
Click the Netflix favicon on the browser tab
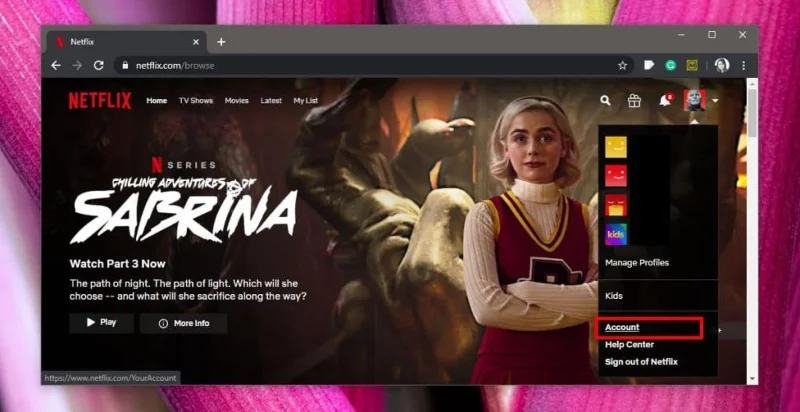pos(60,42)
